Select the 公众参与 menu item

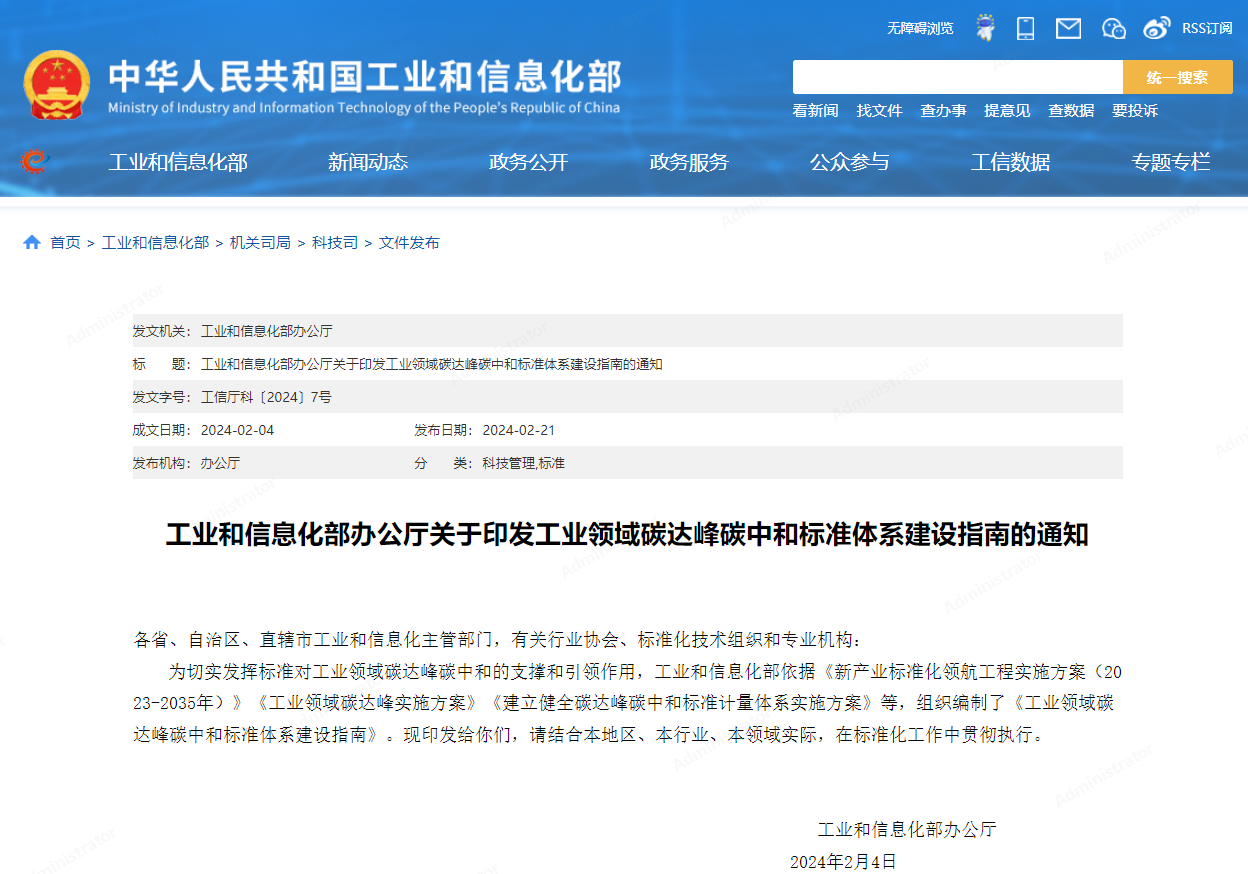(850, 162)
